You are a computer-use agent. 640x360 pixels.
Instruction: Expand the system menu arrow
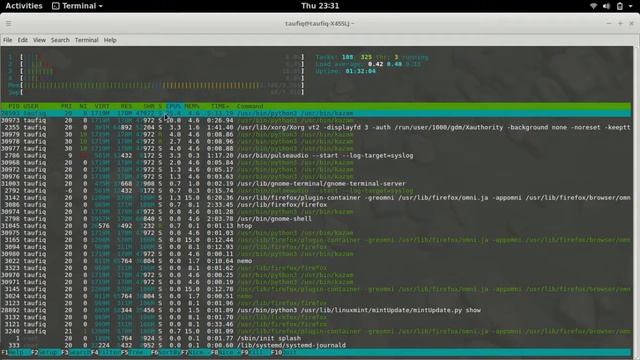point(630,6)
